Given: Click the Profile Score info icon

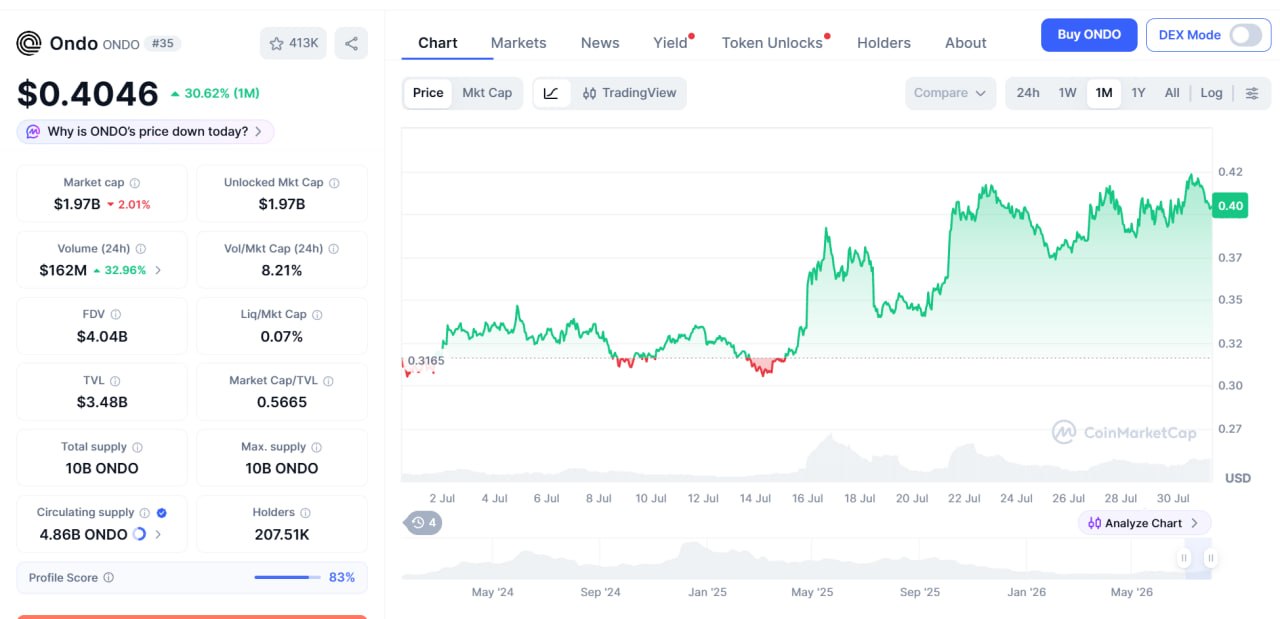Looking at the screenshot, I should click(109, 578).
